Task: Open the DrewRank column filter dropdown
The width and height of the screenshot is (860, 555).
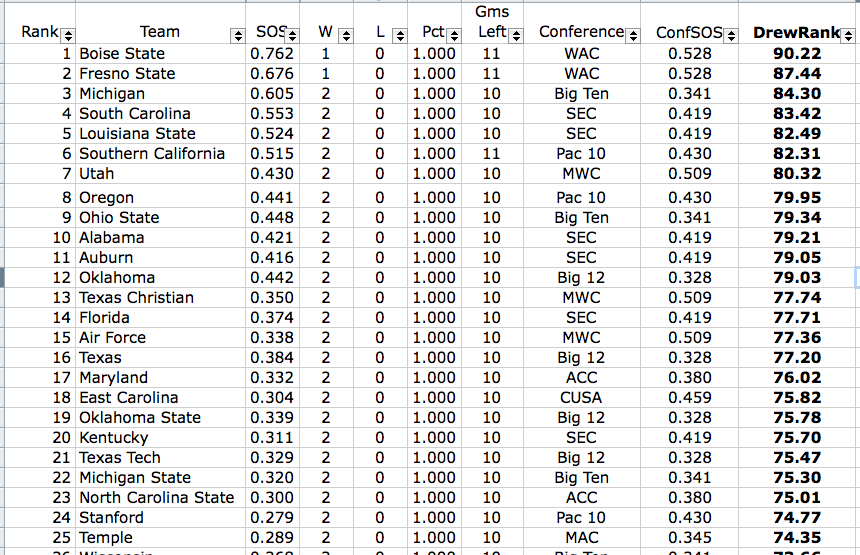Action: [848, 36]
